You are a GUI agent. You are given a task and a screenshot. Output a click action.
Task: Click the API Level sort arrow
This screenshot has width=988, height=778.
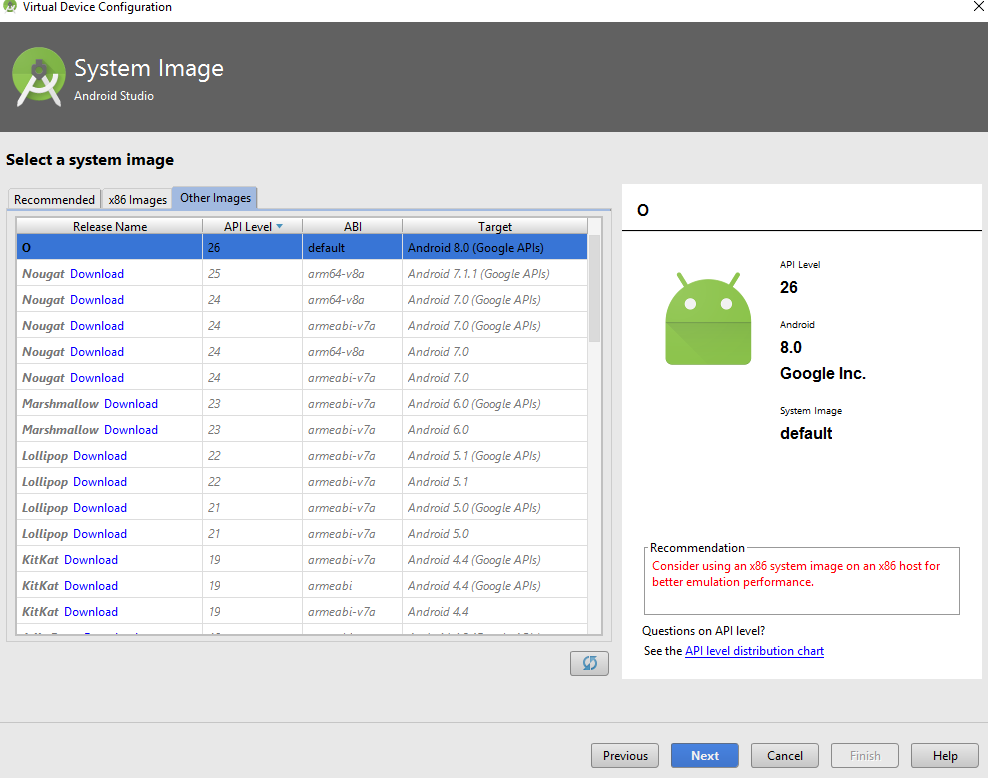[279, 226]
